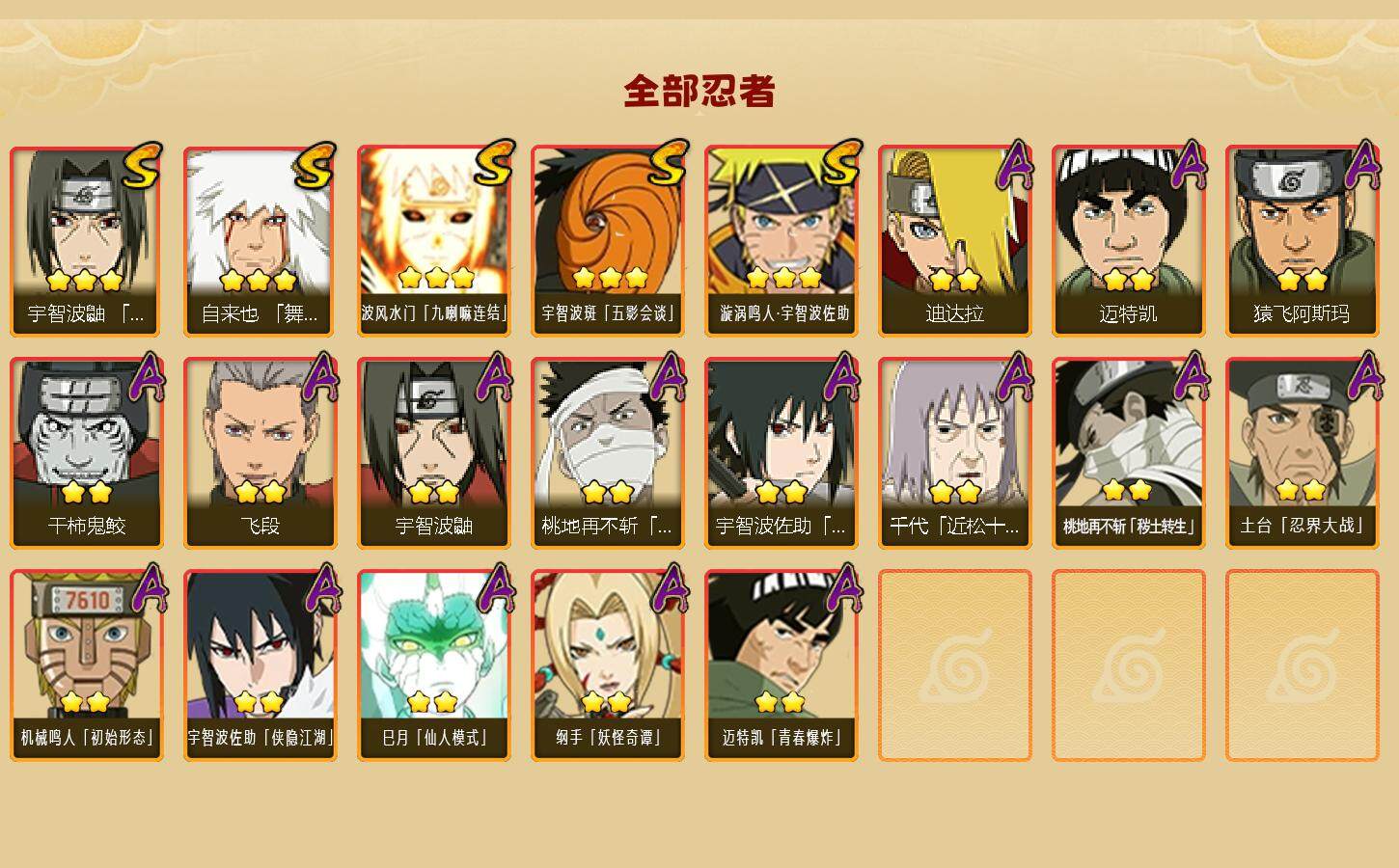The width and height of the screenshot is (1399, 868).
Task: Click the first empty ninja slot
Action: [954, 665]
